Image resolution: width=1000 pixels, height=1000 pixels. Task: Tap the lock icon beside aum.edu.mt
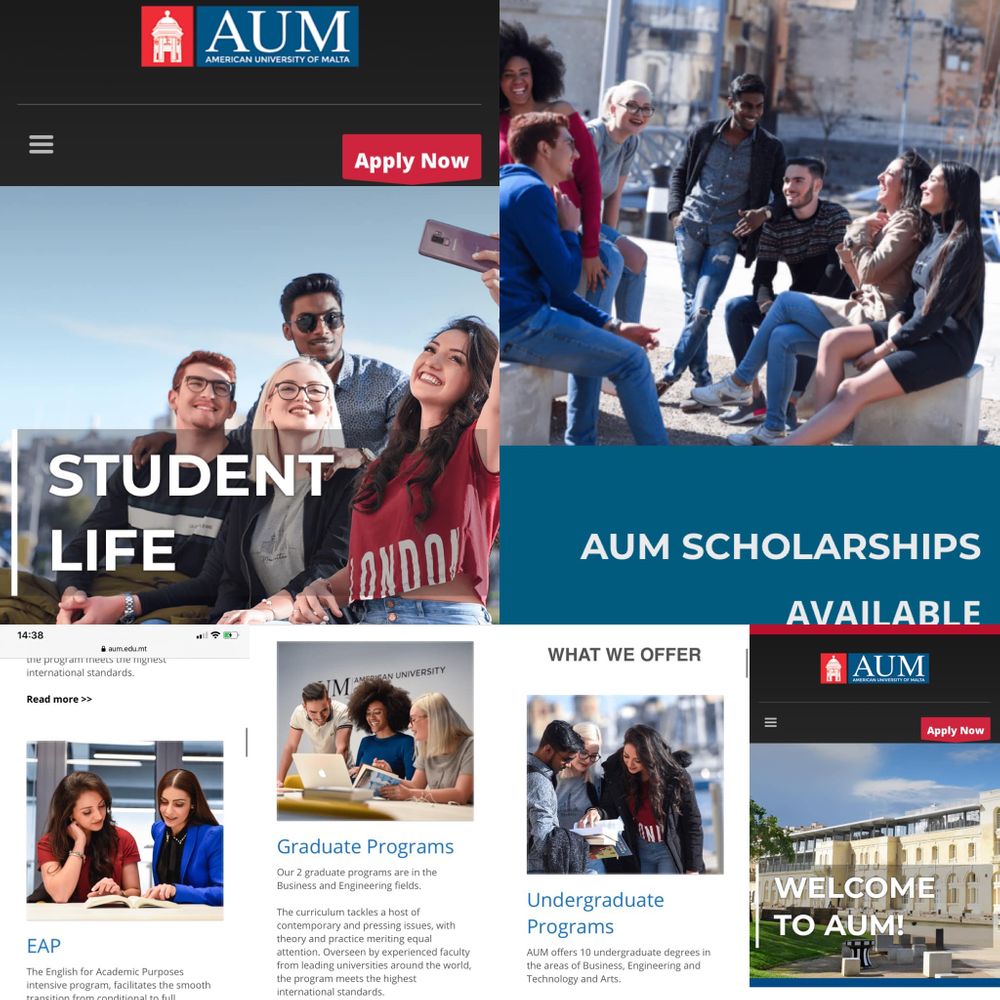(103, 649)
